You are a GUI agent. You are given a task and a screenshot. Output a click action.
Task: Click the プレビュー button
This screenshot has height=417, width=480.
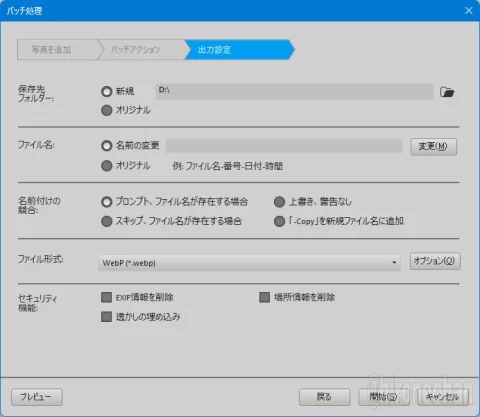click(x=37, y=397)
